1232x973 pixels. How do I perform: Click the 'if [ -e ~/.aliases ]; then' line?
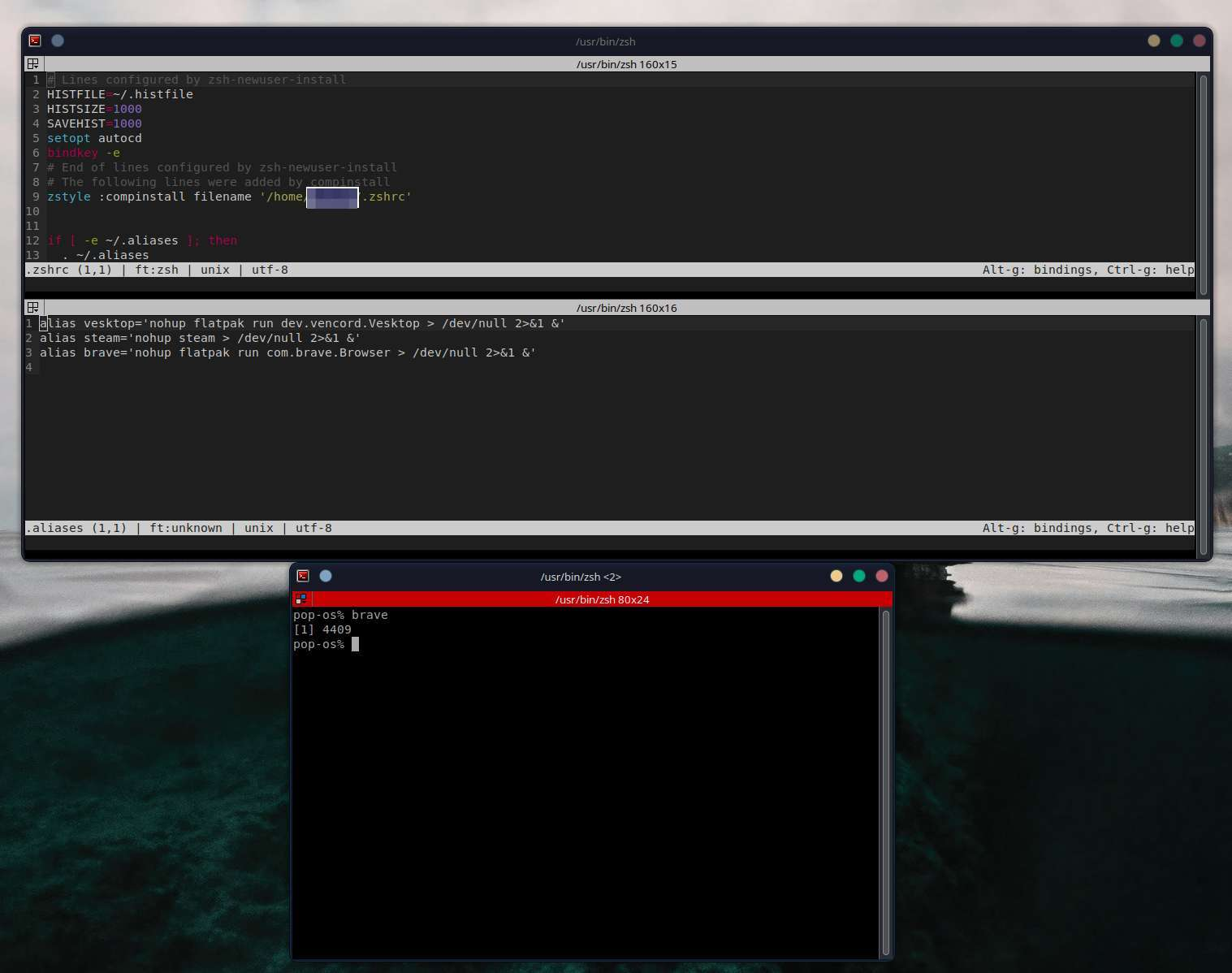pos(142,240)
